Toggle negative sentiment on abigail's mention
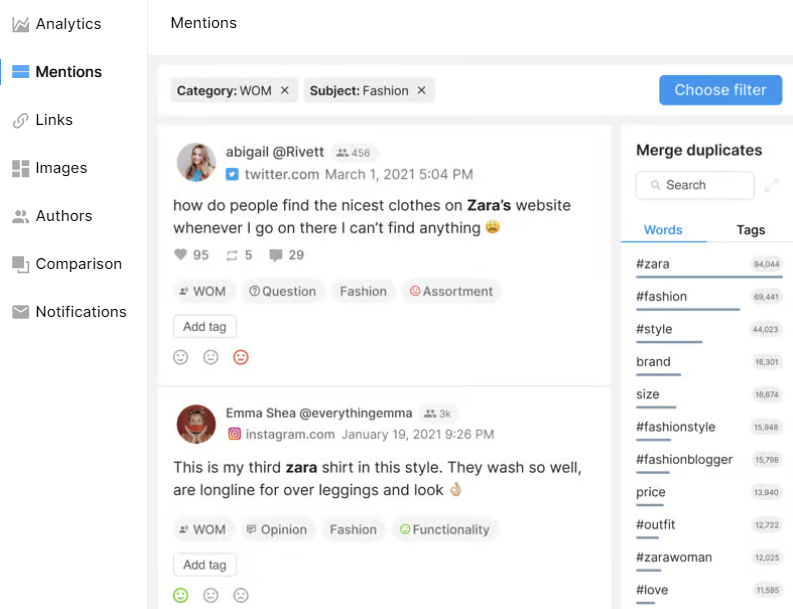 pos(241,358)
